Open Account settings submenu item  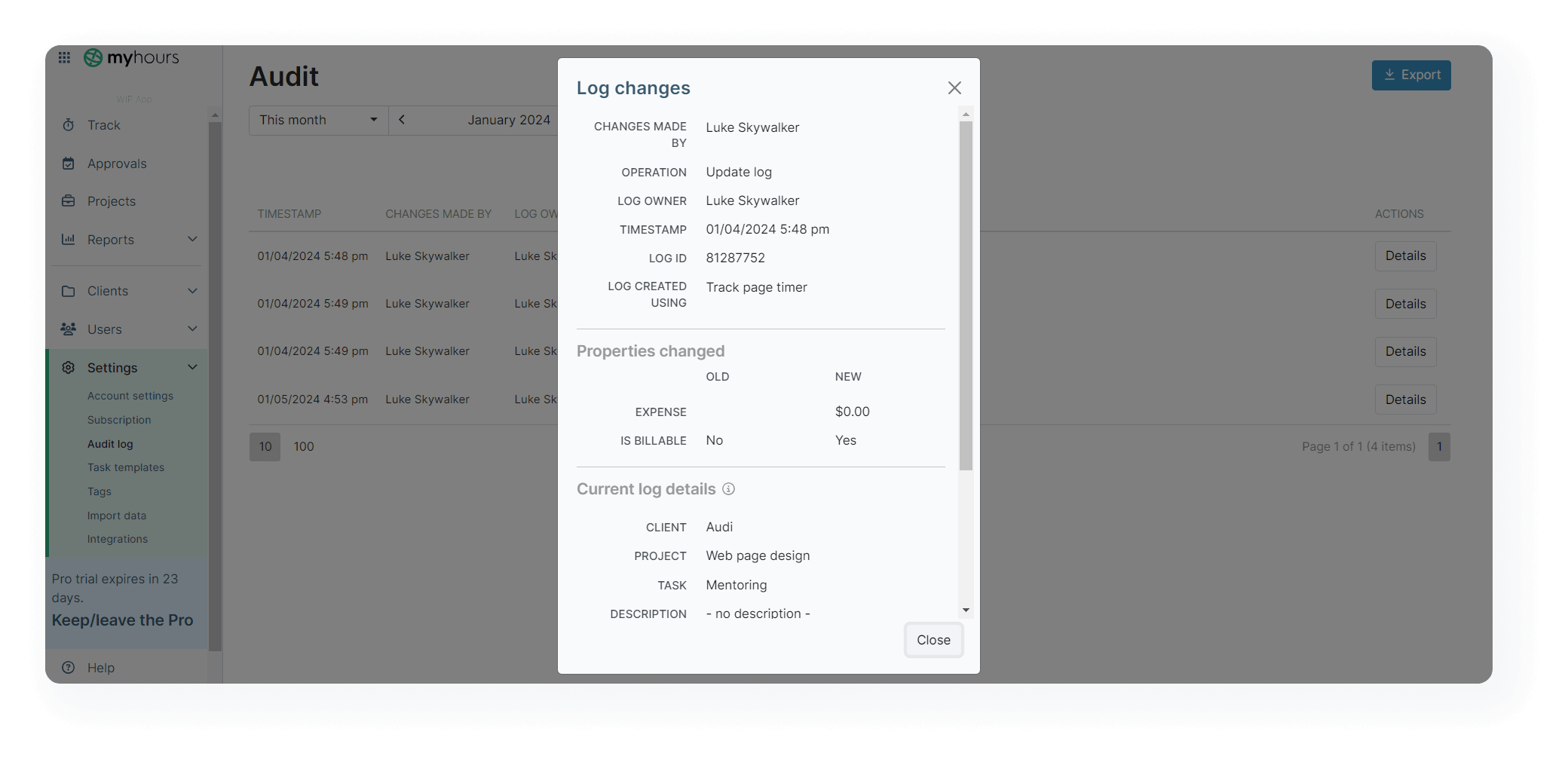tap(130, 396)
